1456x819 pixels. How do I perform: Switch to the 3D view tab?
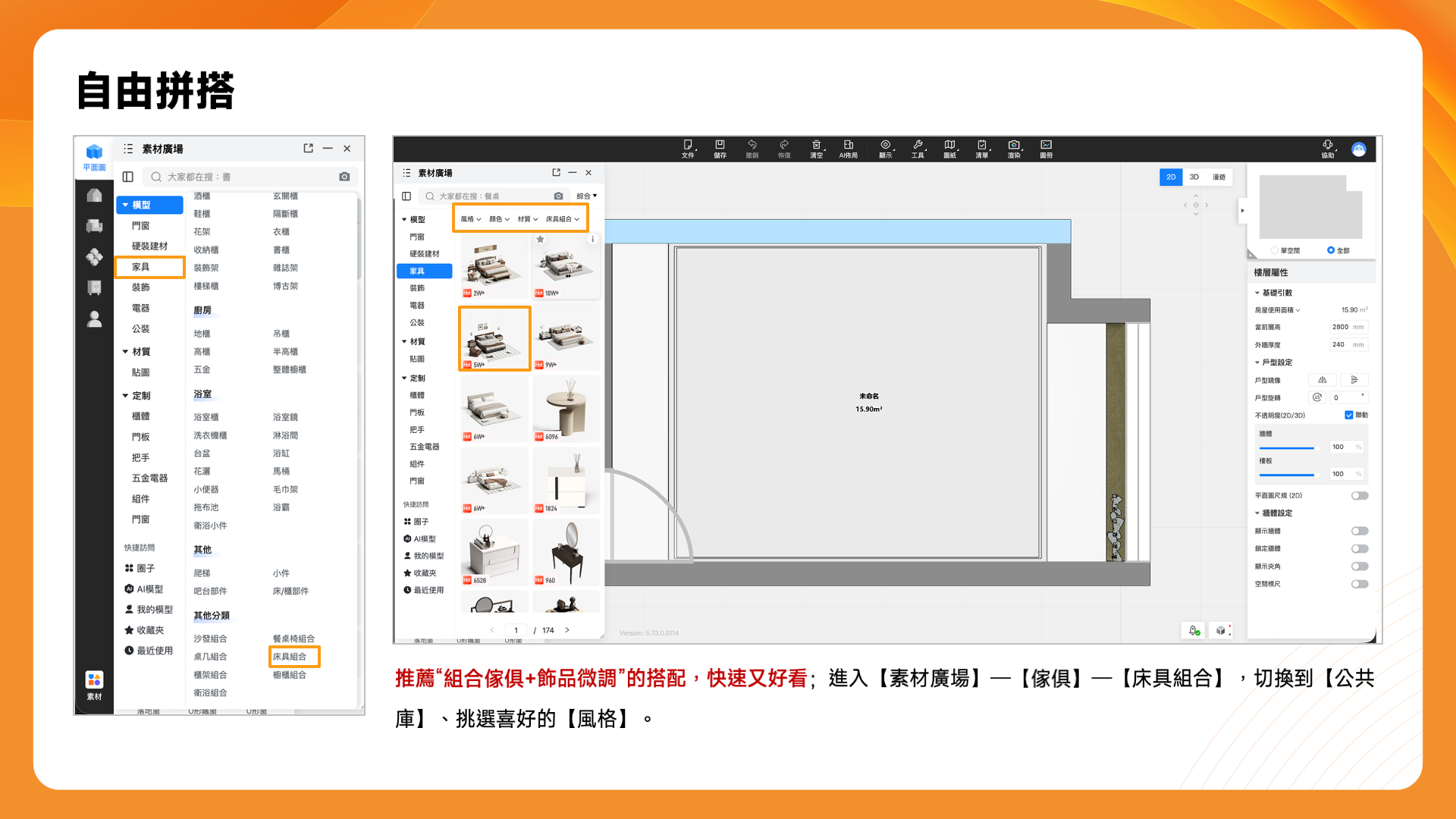point(1194,177)
